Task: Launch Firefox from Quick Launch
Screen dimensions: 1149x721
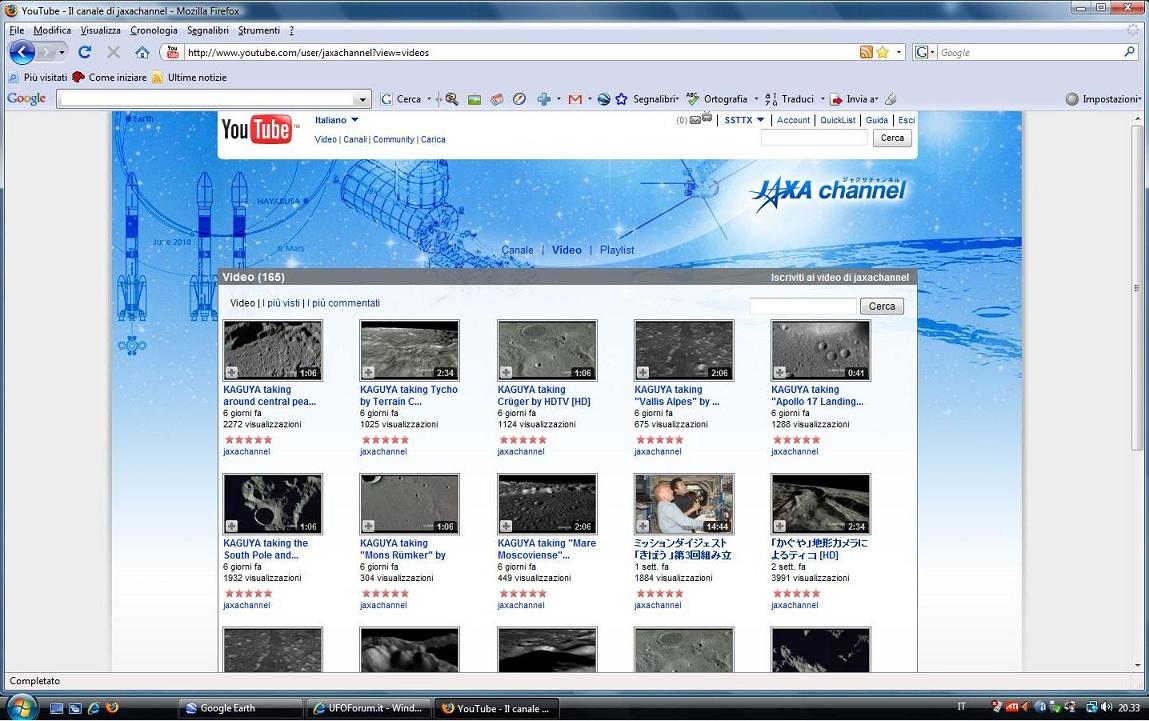Action: click(x=112, y=708)
